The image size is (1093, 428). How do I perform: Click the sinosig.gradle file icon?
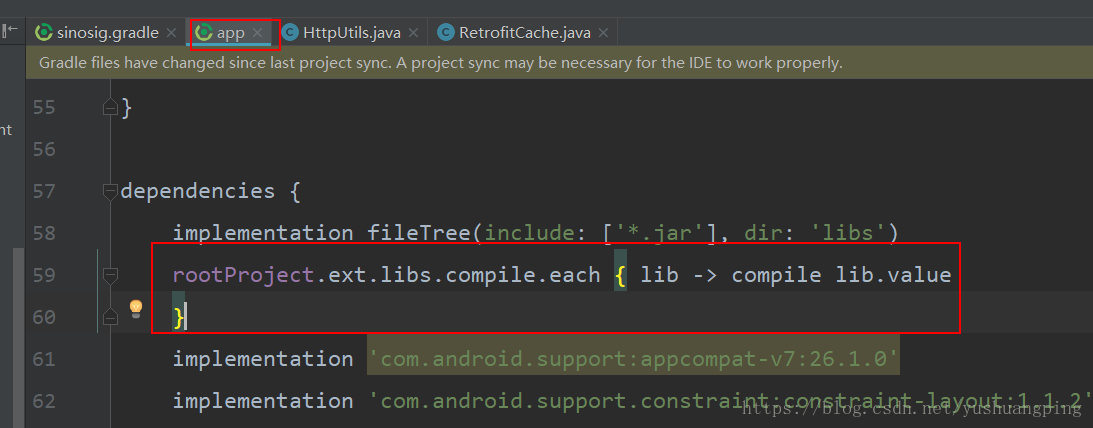tap(44, 32)
